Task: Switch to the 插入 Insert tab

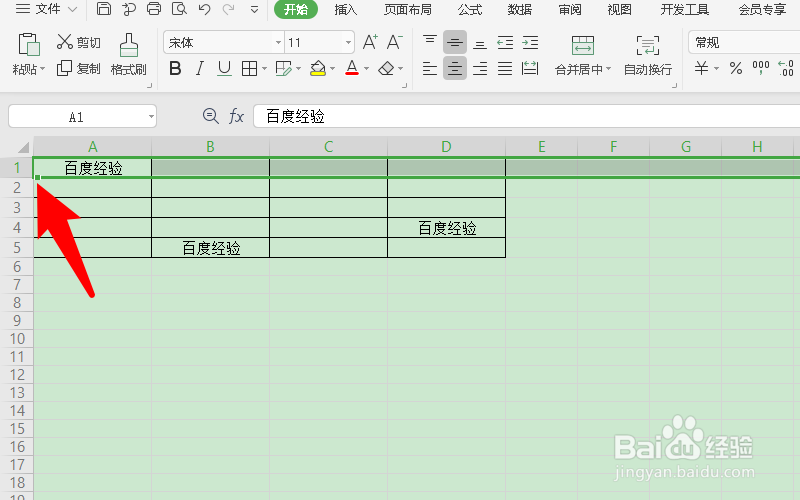Action: tap(345, 9)
